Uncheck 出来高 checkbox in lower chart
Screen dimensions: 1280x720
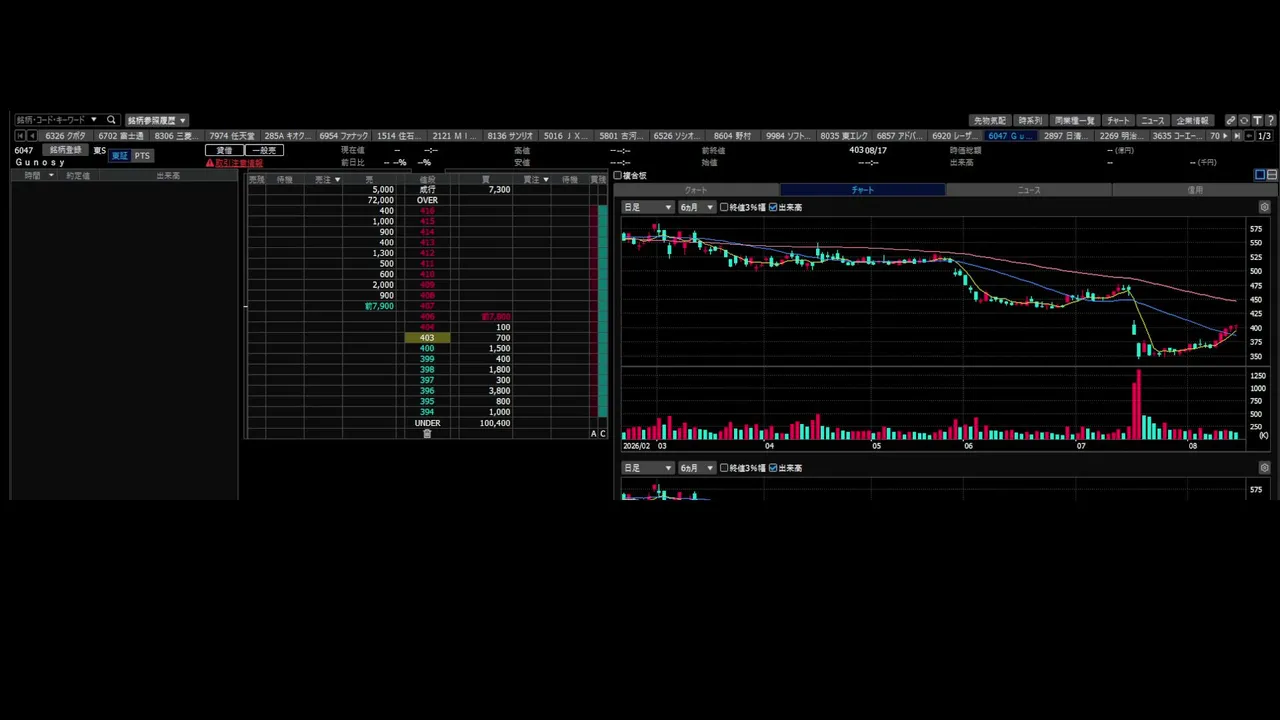click(773, 468)
